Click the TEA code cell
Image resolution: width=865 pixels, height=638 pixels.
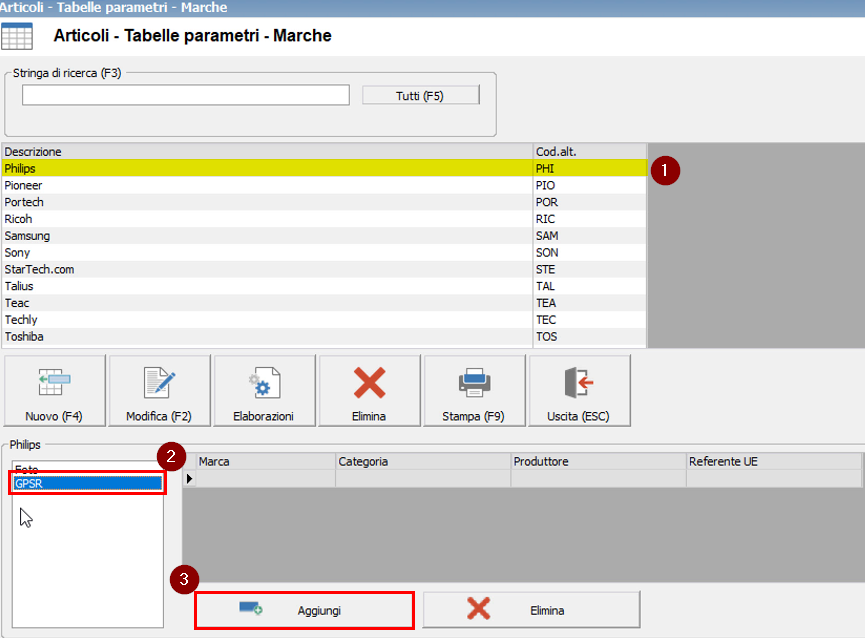tap(590, 303)
